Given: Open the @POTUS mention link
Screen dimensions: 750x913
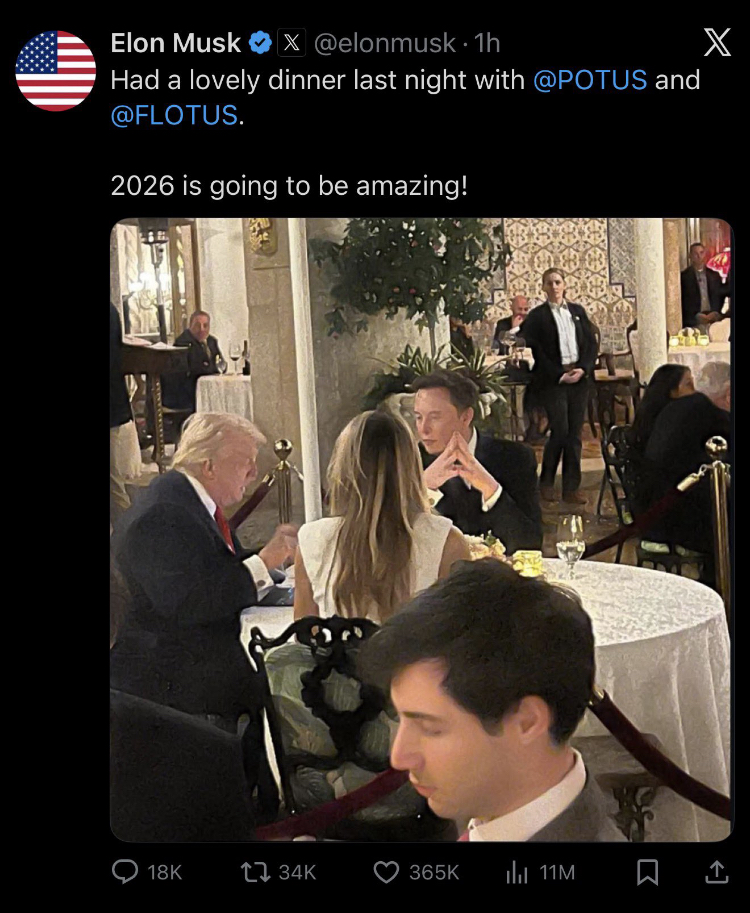Looking at the screenshot, I should (x=590, y=80).
